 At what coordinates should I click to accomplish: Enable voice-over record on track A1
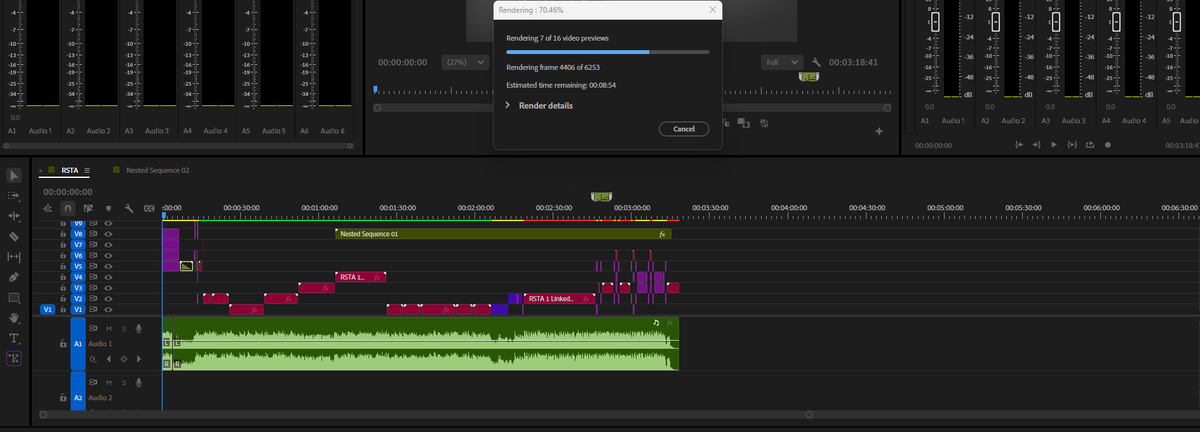click(x=137, y=328)
